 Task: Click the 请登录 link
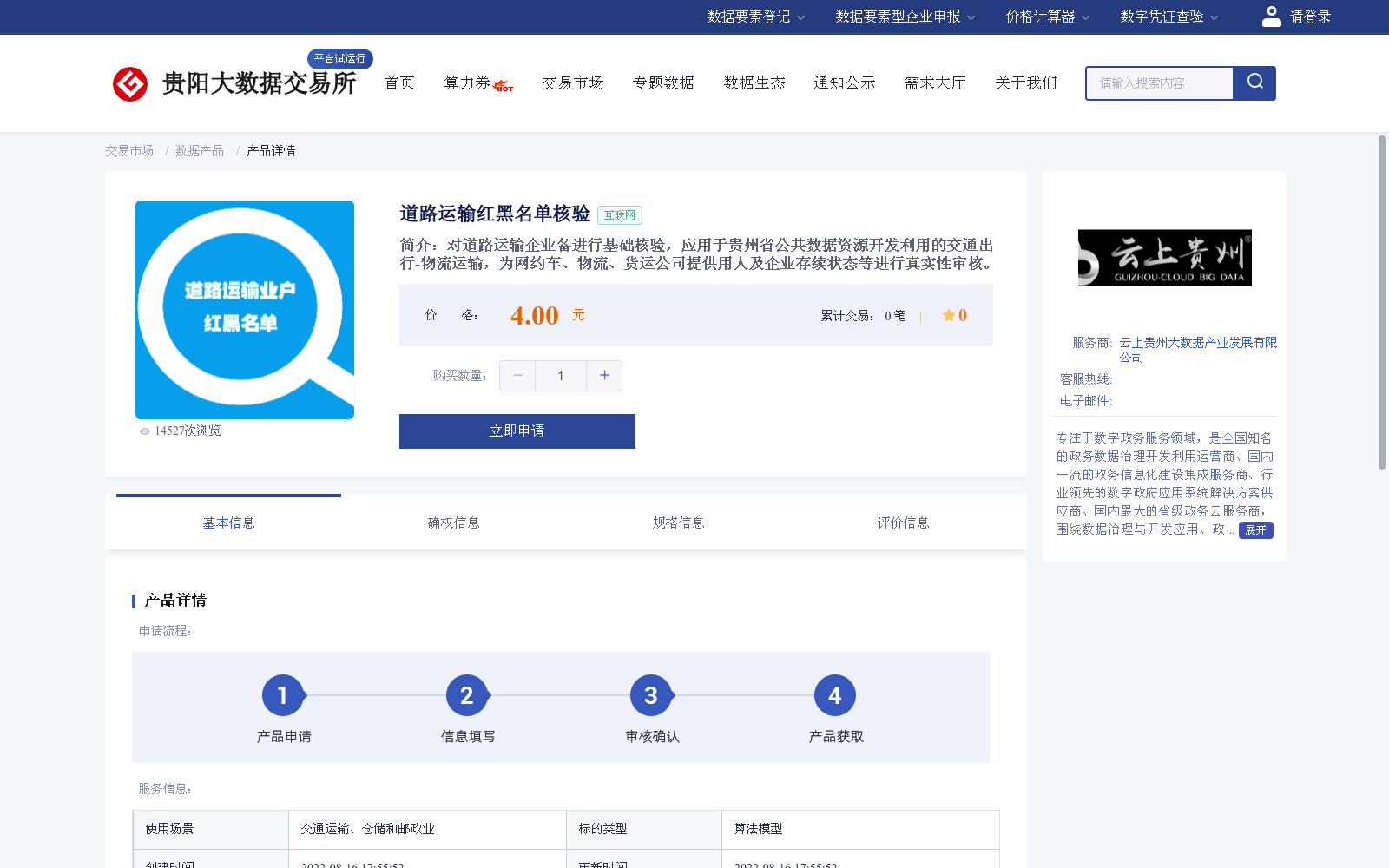1310,16
